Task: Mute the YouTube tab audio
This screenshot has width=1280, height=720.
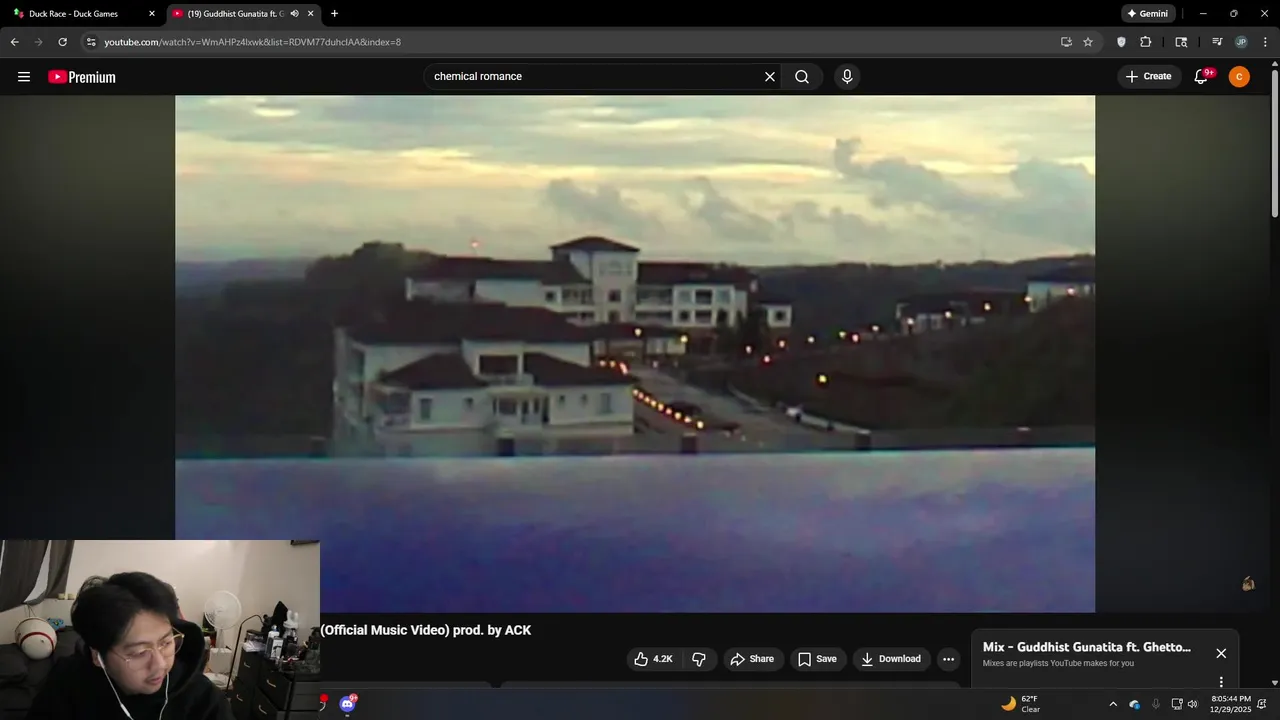Action: tap(294, 14)
